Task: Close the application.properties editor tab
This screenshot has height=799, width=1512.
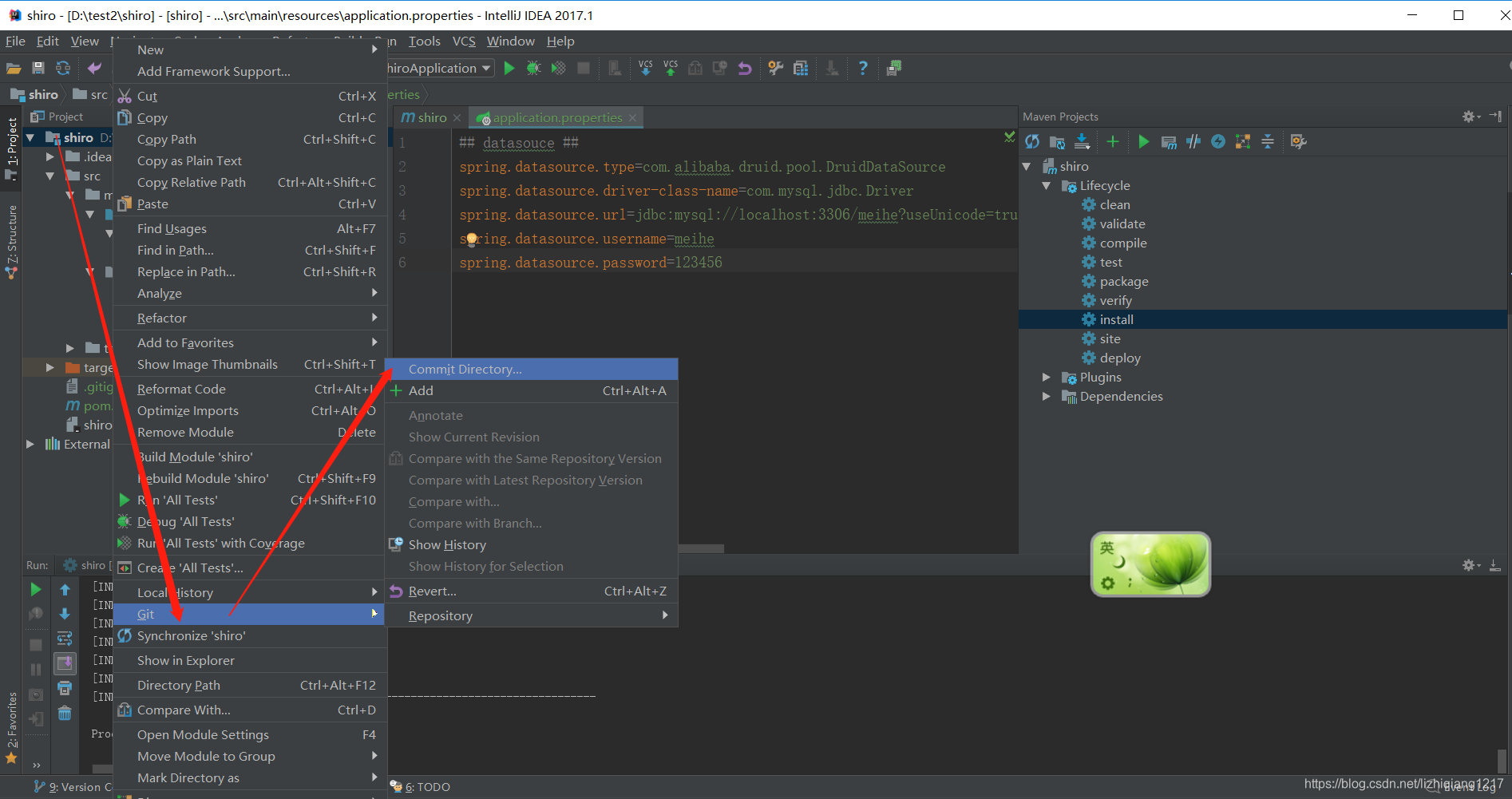Action: tap(633, 118)
